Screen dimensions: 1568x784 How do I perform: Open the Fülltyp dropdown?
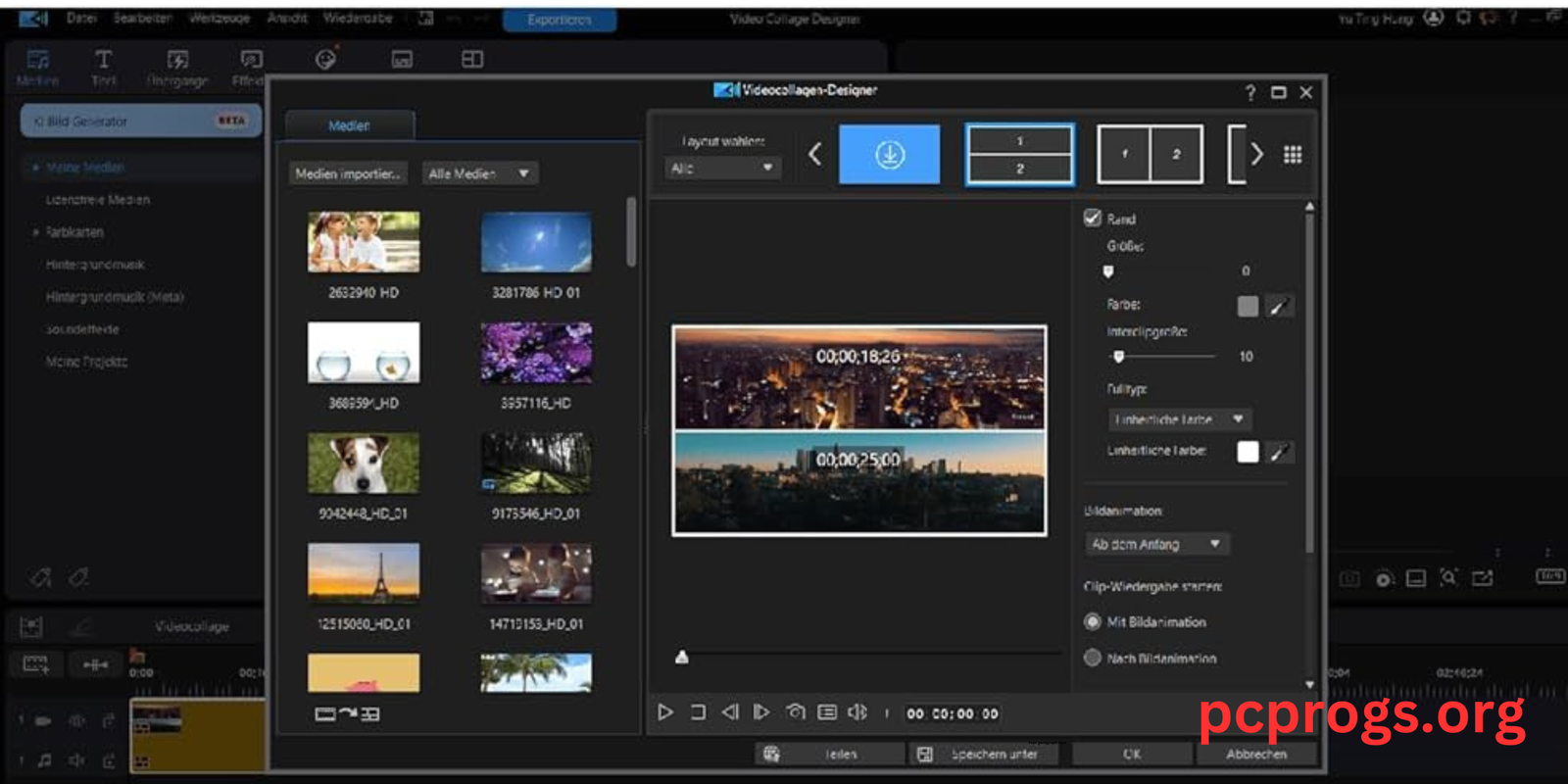(1179, 419)
